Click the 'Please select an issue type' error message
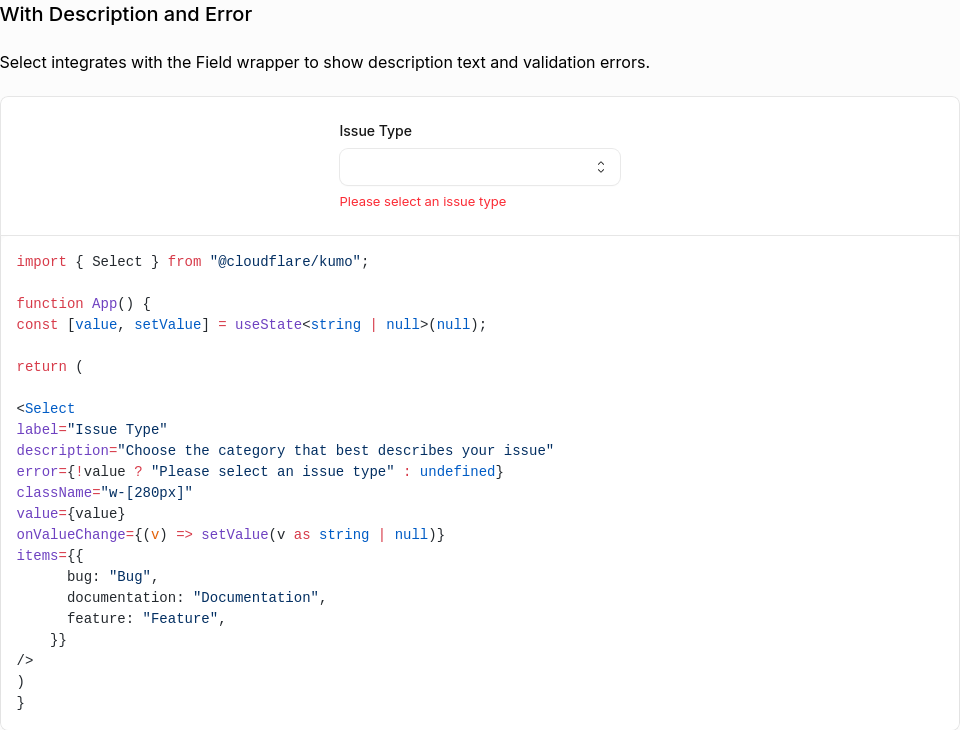 422,201
